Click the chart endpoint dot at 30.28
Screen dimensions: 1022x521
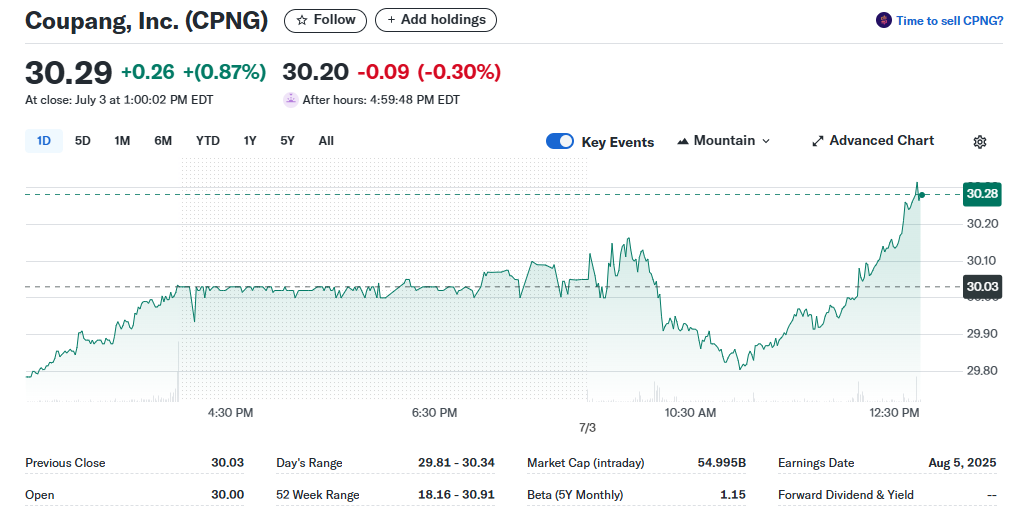click(x=922, y=195)
